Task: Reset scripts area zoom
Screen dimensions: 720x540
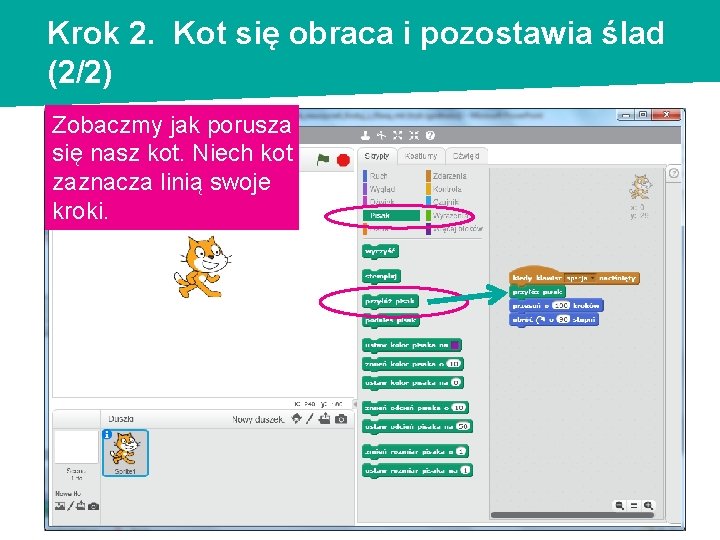Action: tap(634, 506)
